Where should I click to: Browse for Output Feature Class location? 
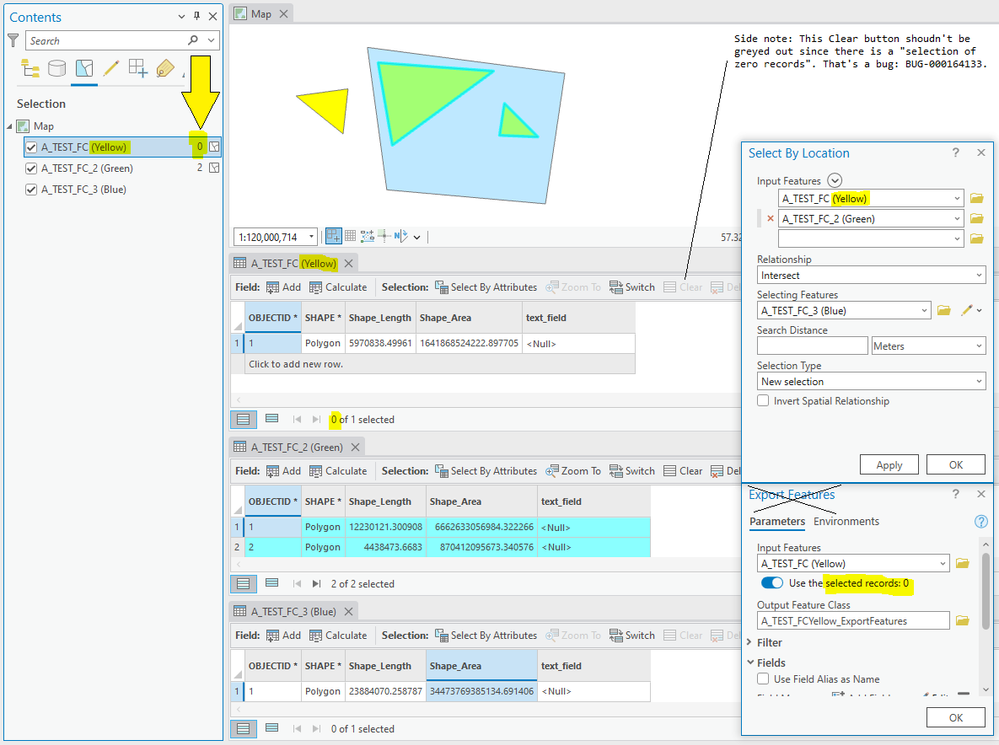coord(962,621)
